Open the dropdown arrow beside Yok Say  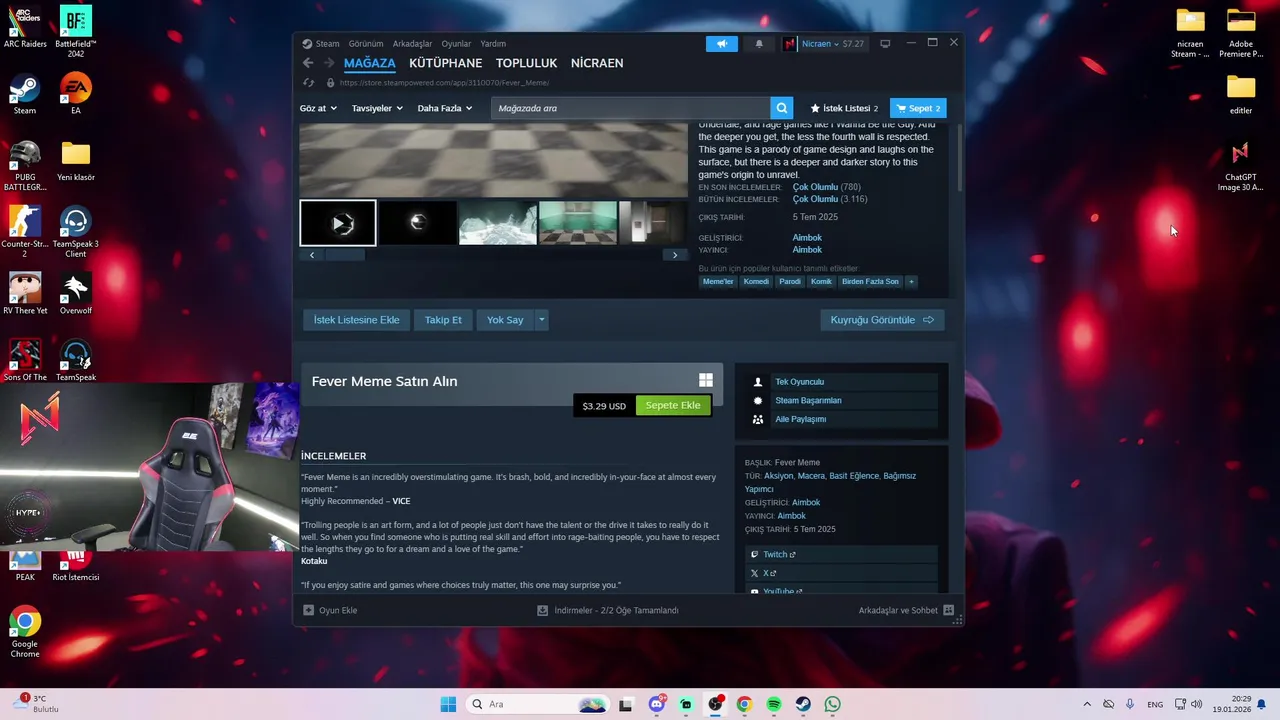tap(541, 320)
